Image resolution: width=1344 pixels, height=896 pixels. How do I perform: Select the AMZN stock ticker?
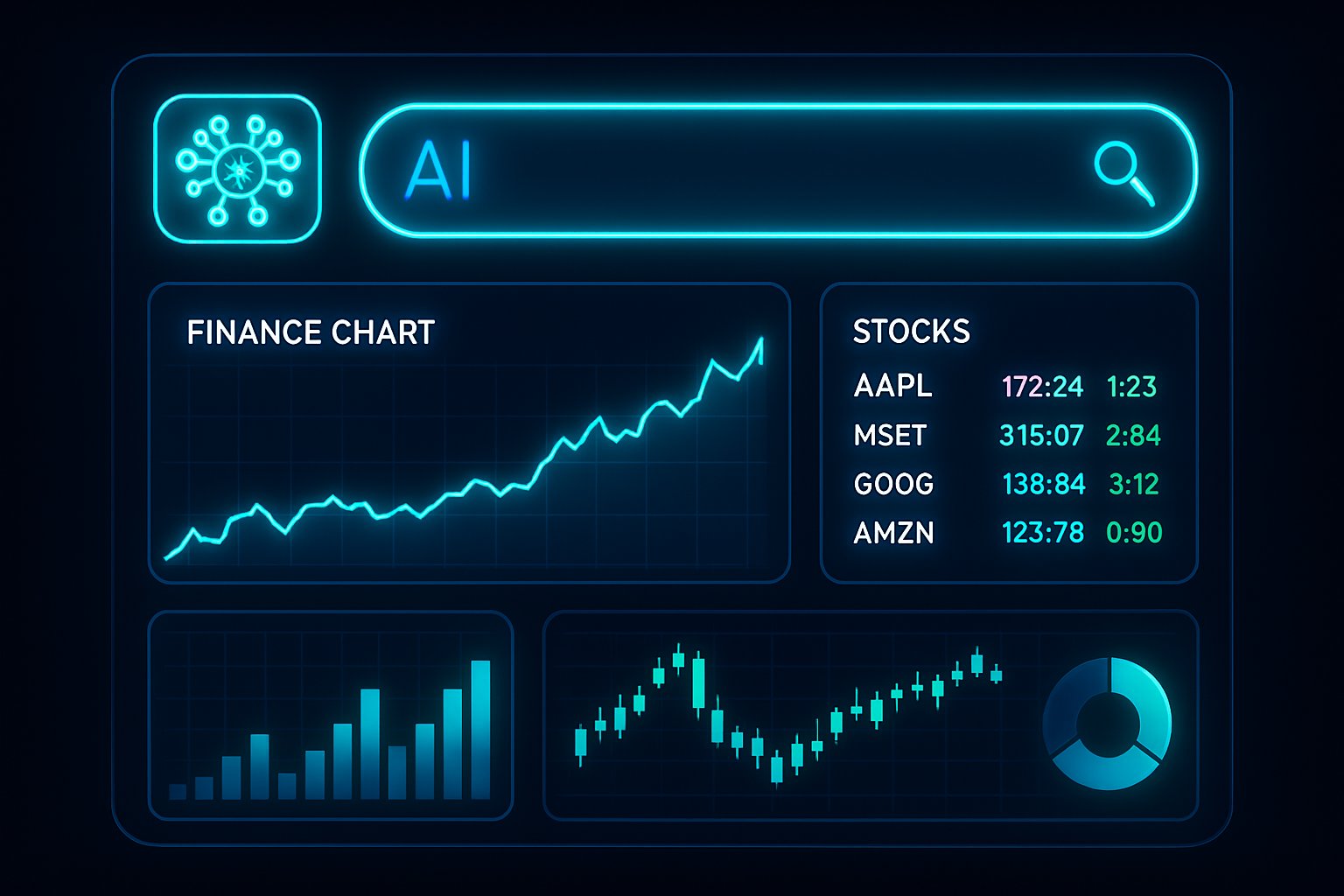point(893,533)
